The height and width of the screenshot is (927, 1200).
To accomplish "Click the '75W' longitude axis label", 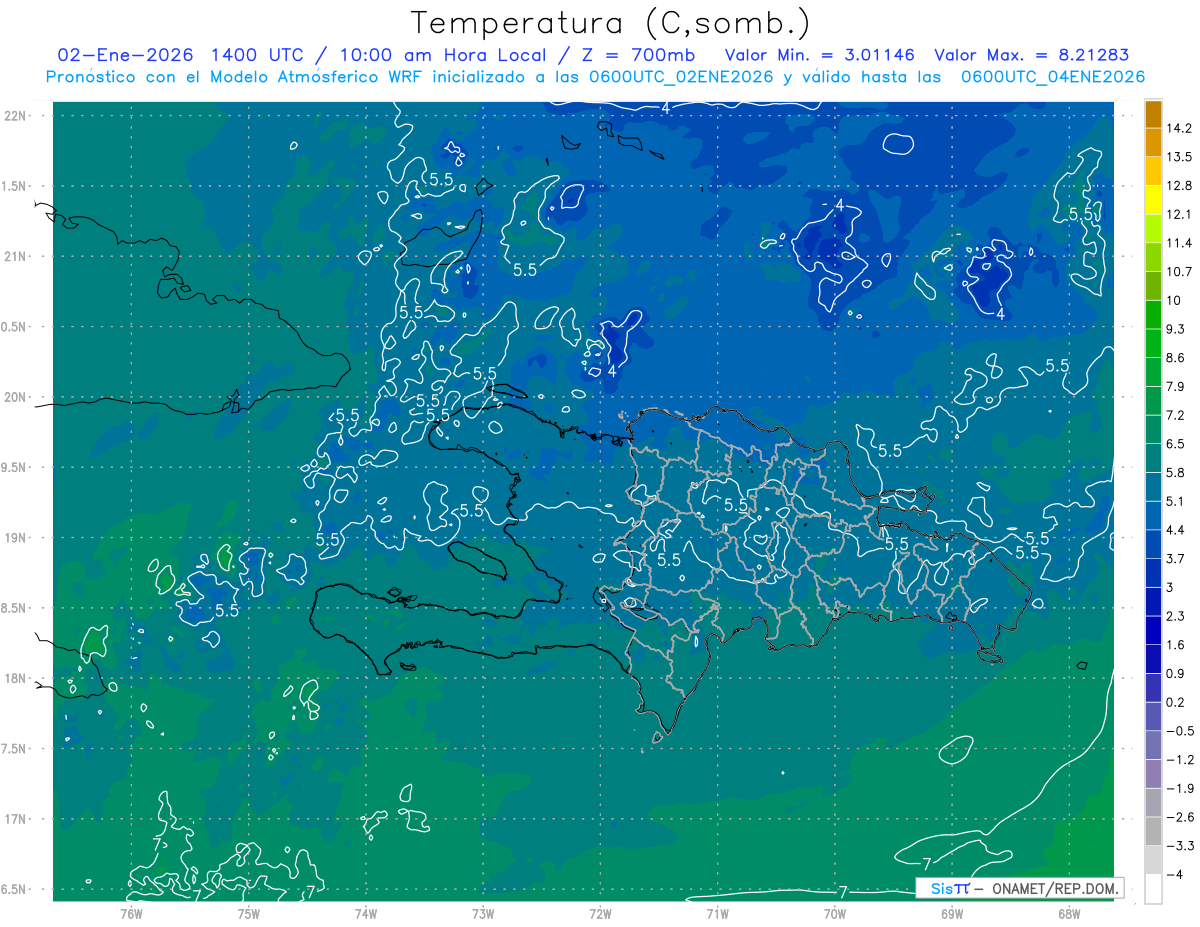I will (x=248, y=913).
